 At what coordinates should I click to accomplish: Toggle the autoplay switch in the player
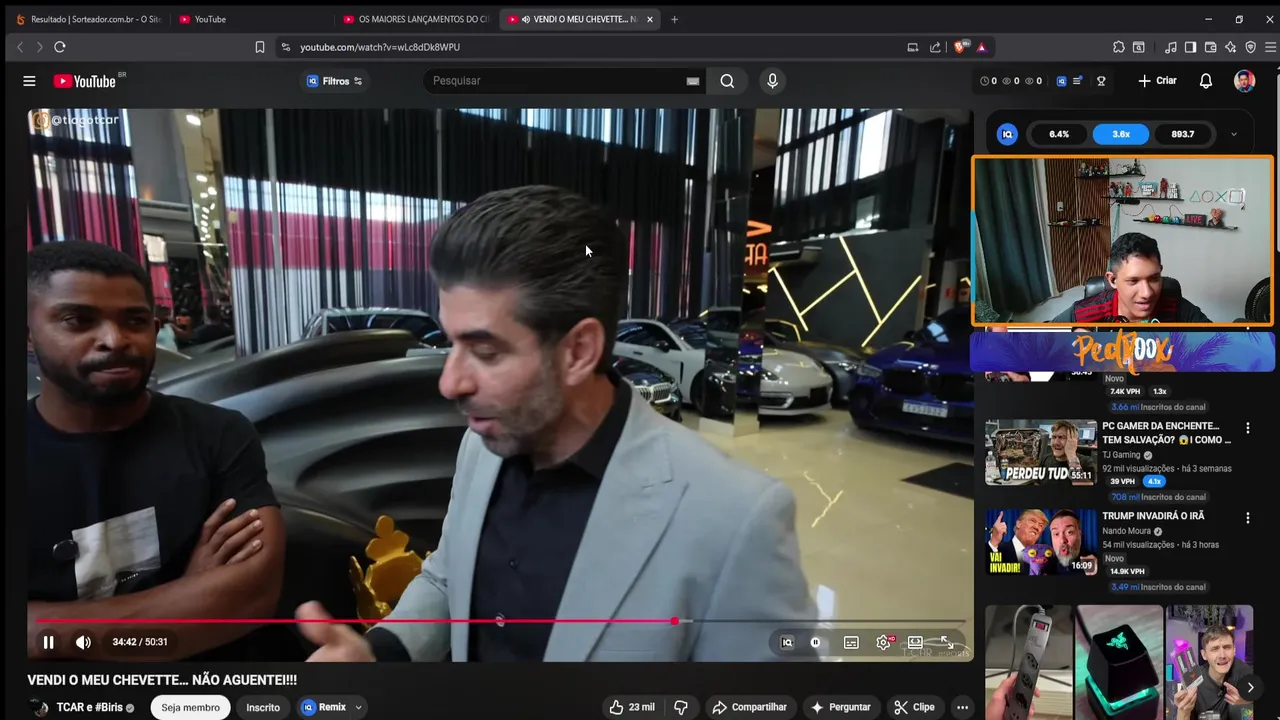(816, 643)
